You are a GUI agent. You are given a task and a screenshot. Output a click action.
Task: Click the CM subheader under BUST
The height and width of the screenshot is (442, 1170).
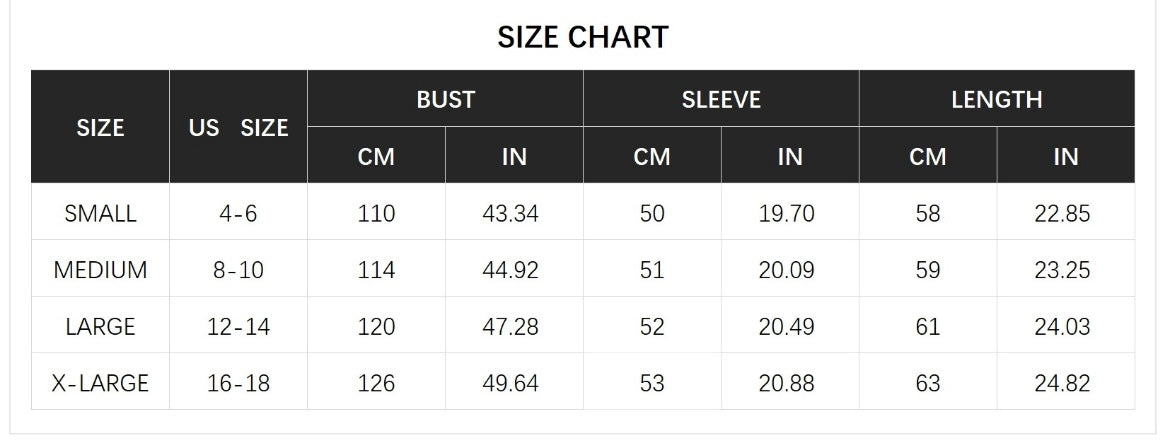click(376, 156)
